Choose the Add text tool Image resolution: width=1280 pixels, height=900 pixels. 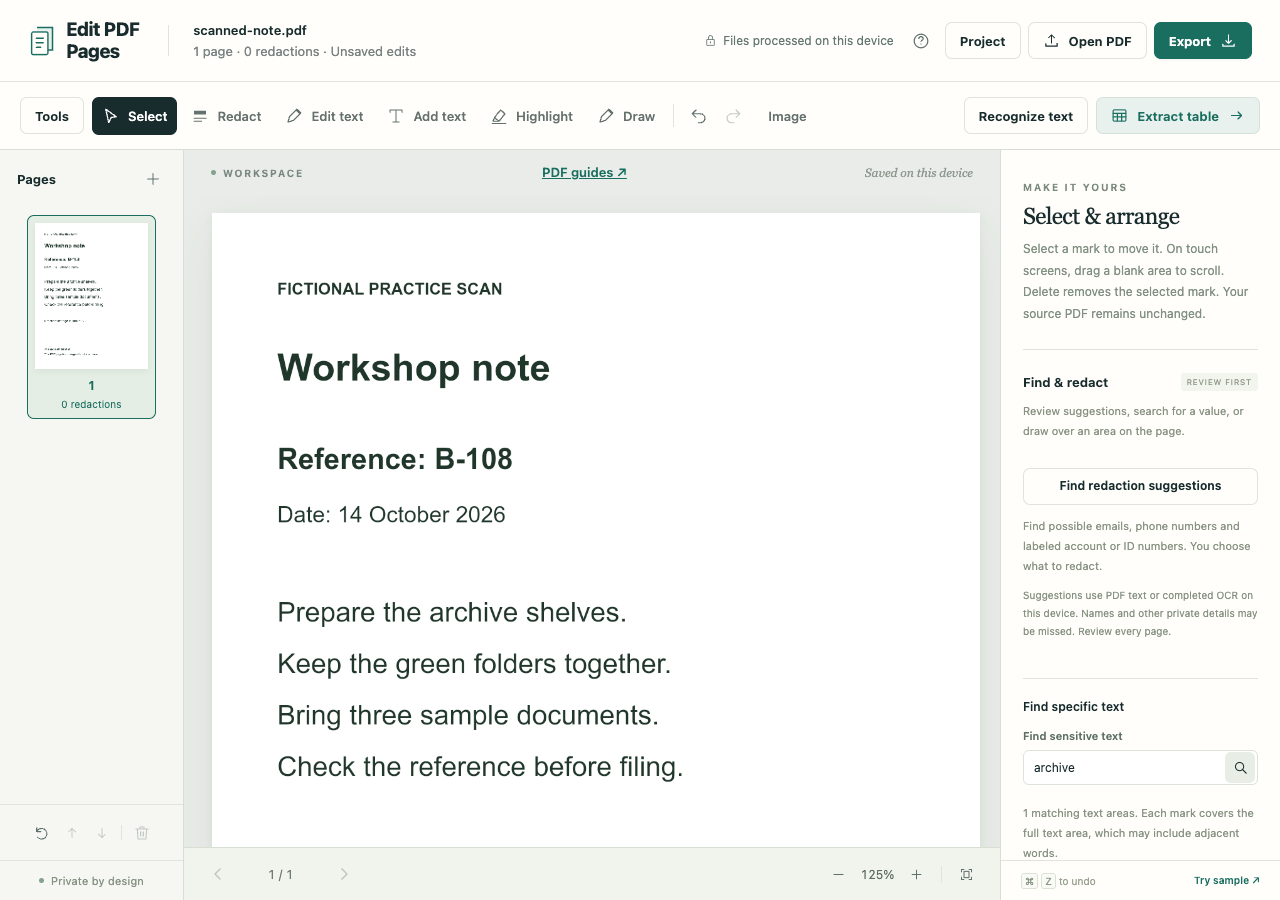427,116
